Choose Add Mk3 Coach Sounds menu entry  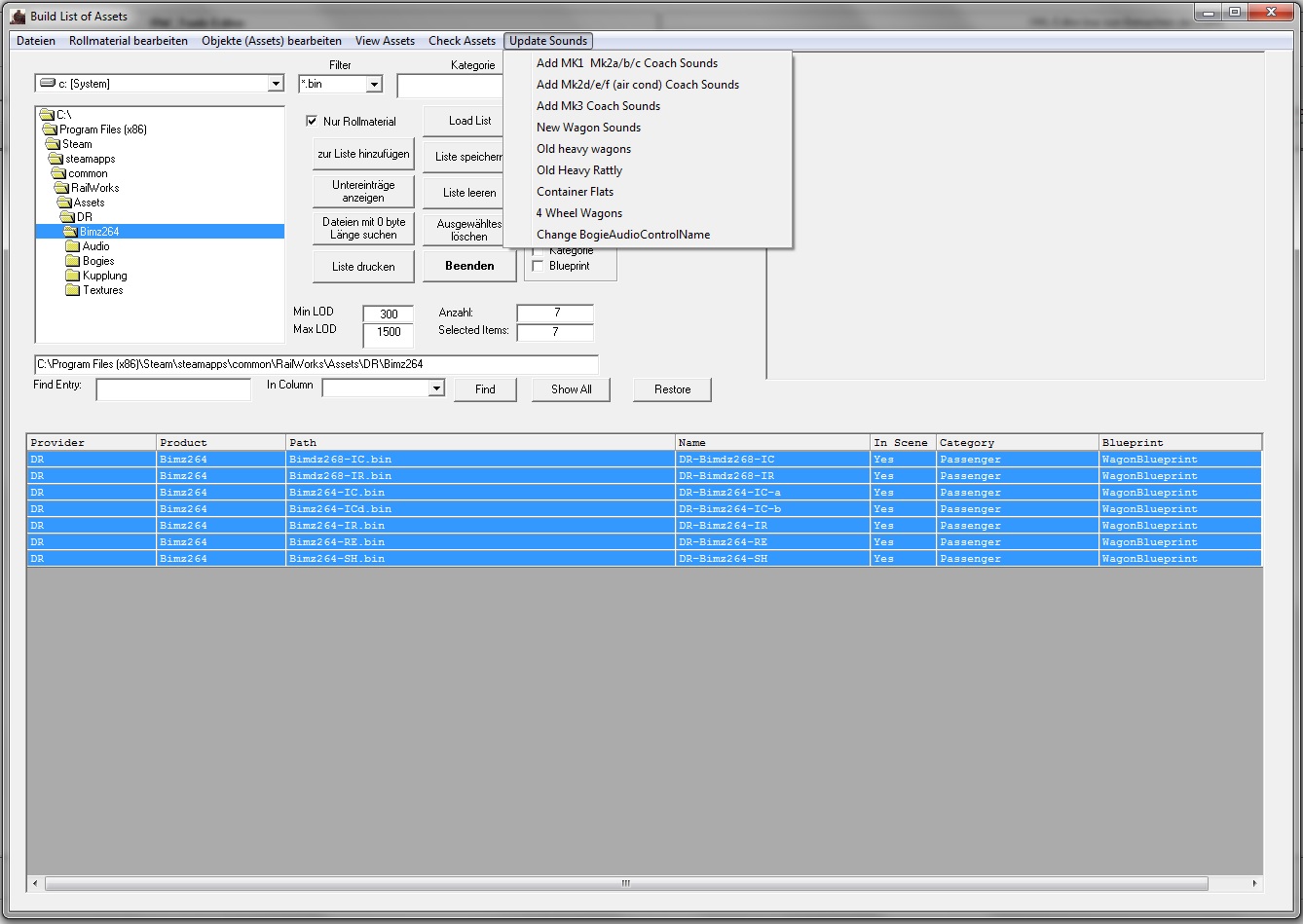(598, 106)
